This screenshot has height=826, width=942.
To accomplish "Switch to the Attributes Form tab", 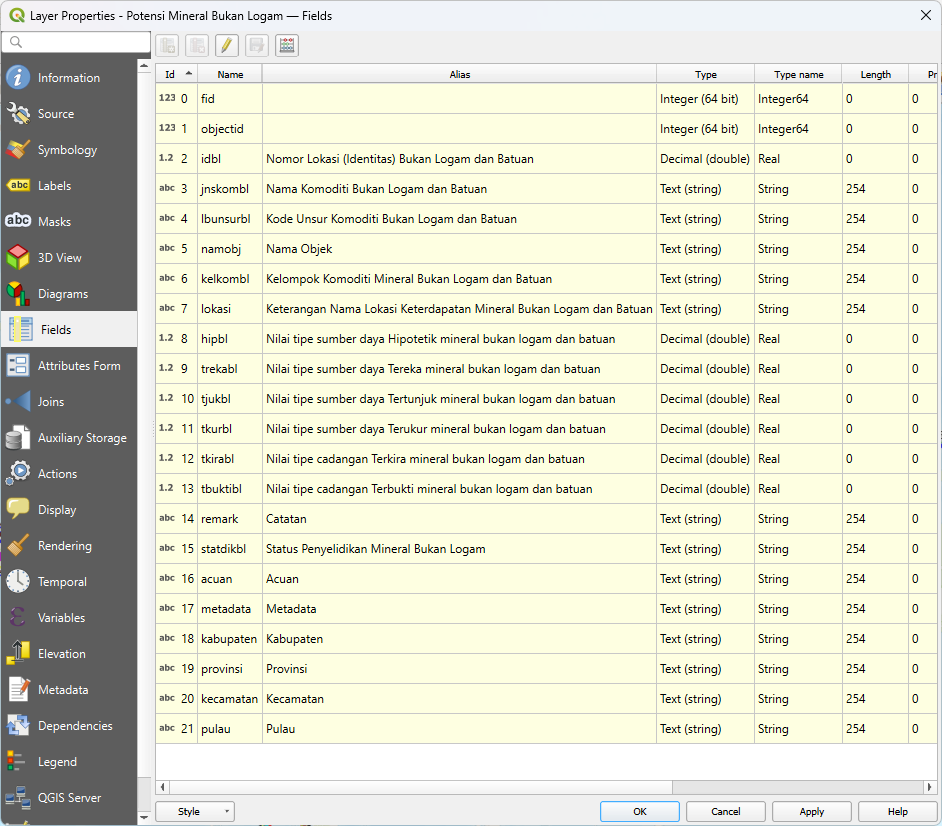I will (78, 366).
